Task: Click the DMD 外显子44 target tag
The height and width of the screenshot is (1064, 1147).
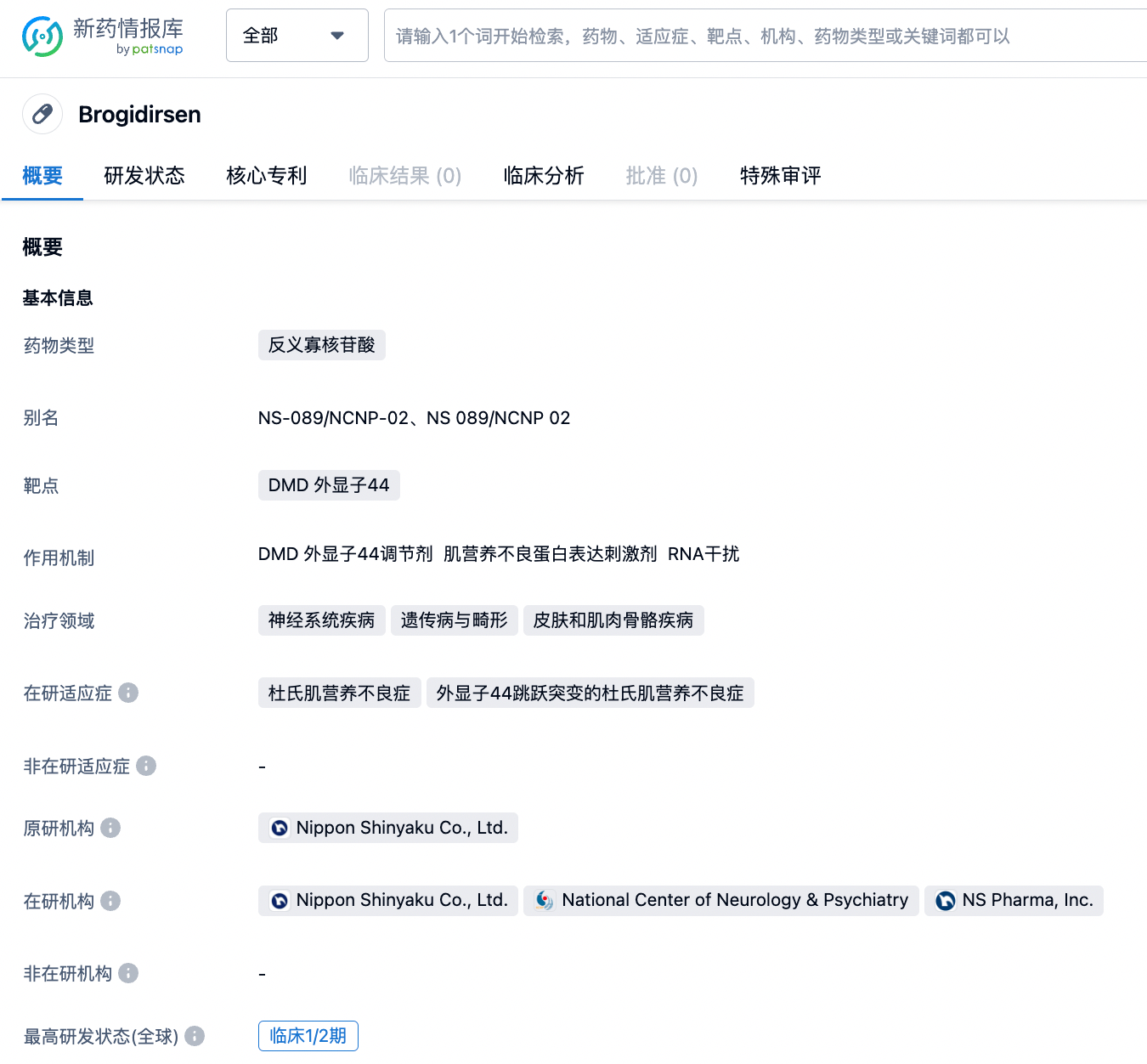Action: 329,485
